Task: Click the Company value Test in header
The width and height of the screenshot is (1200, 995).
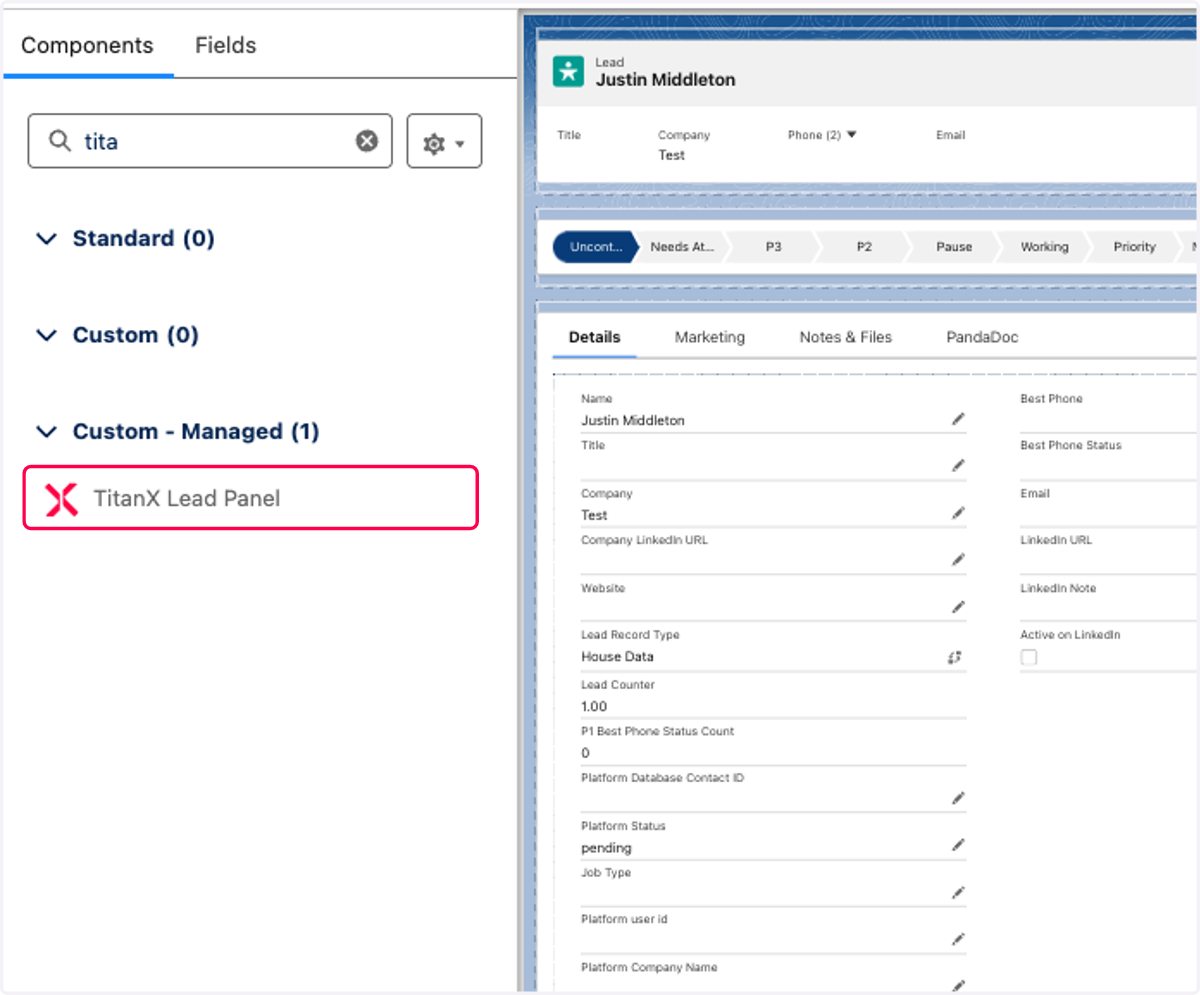Action: pyautogui.click(x=671, y=155)
